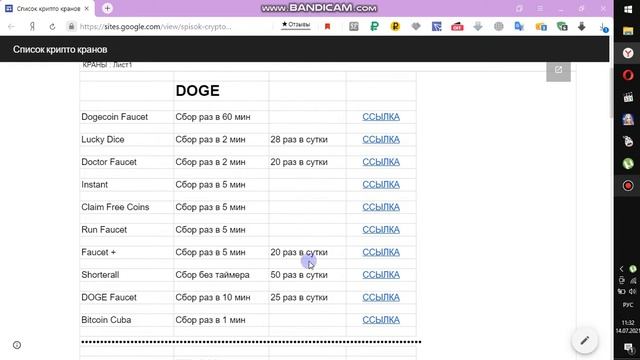The image size is (640, 360).
Task: Expand the hidden system tray icons chevron
Action: click(622, 269)
